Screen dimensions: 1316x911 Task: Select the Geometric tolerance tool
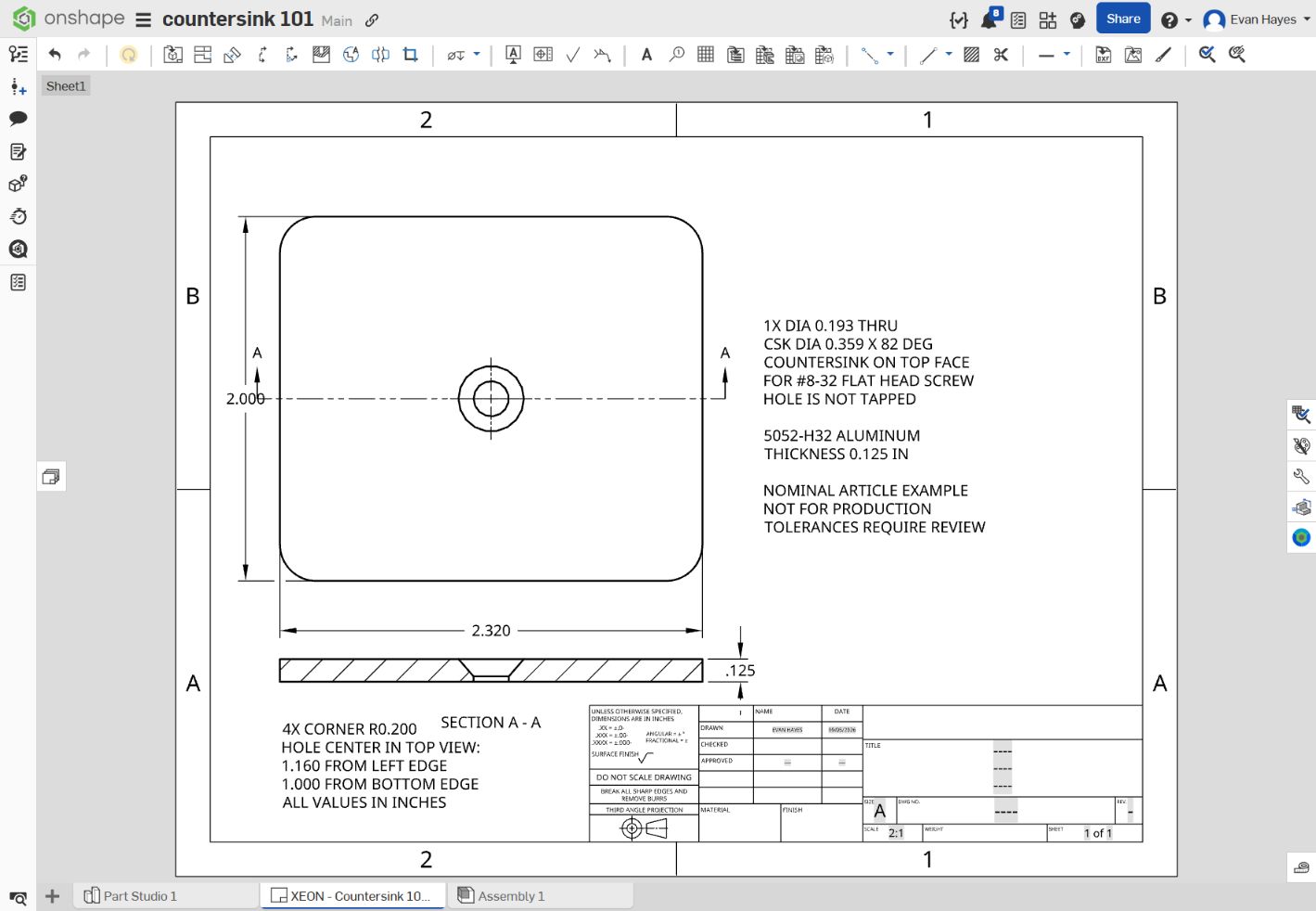pos(543,55)
